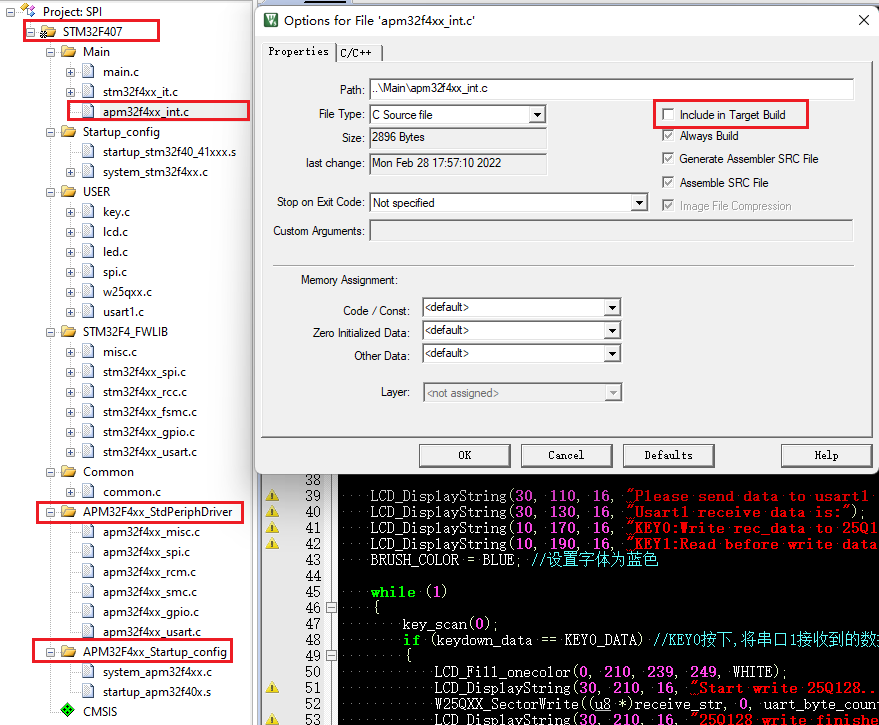Screen dimensions: 879x725
Task: Click the warning icon on line 51
Action: point(271,688)
